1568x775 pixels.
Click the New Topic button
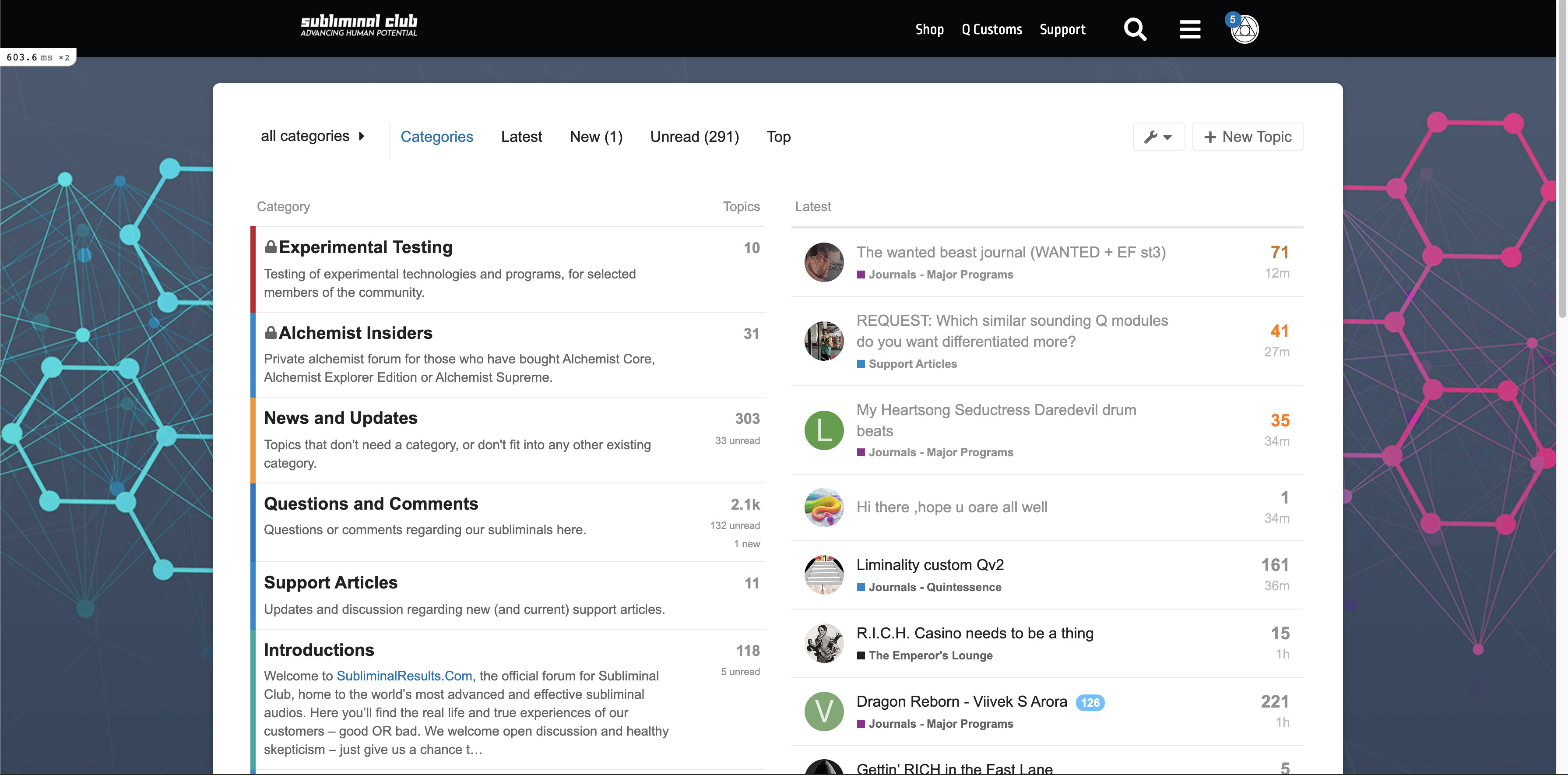[x=1247, y=136]
